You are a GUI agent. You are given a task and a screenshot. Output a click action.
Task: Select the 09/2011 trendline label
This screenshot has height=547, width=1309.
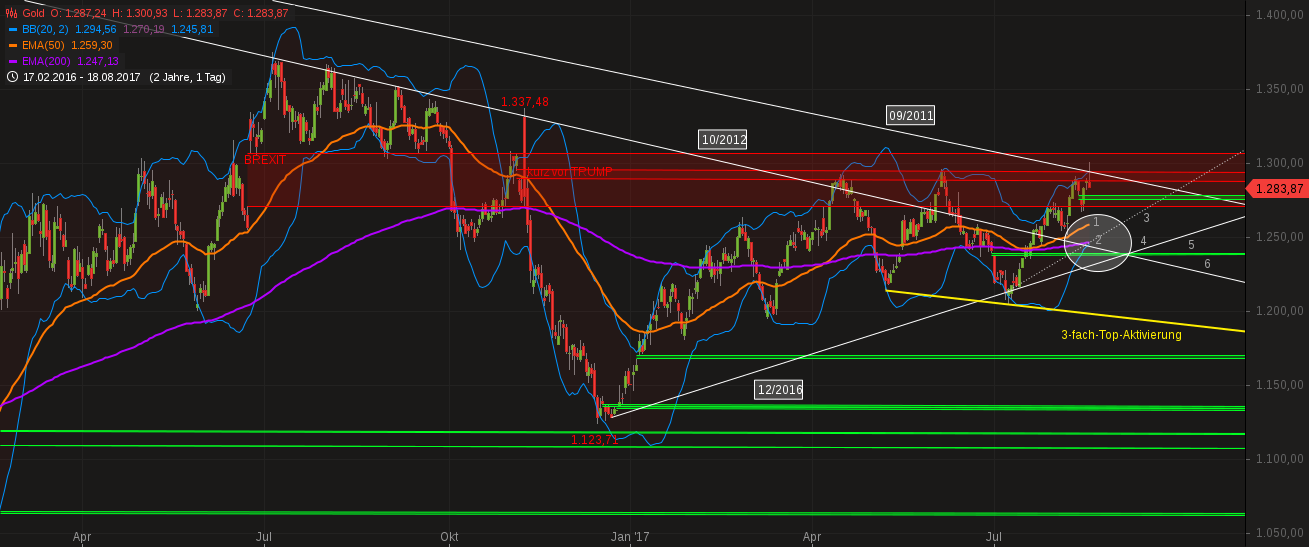910,115
